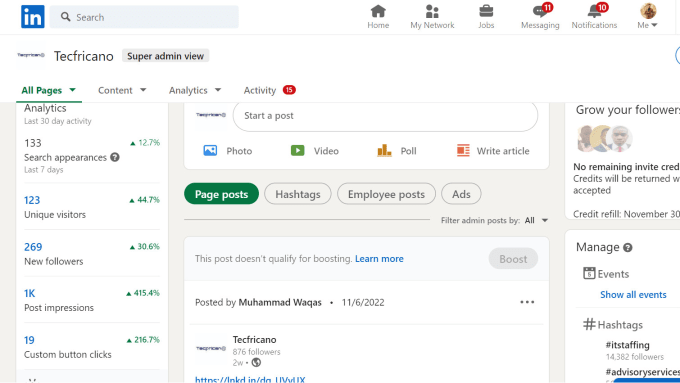Open Messaging with 11 unread

(x=540, y=17)
